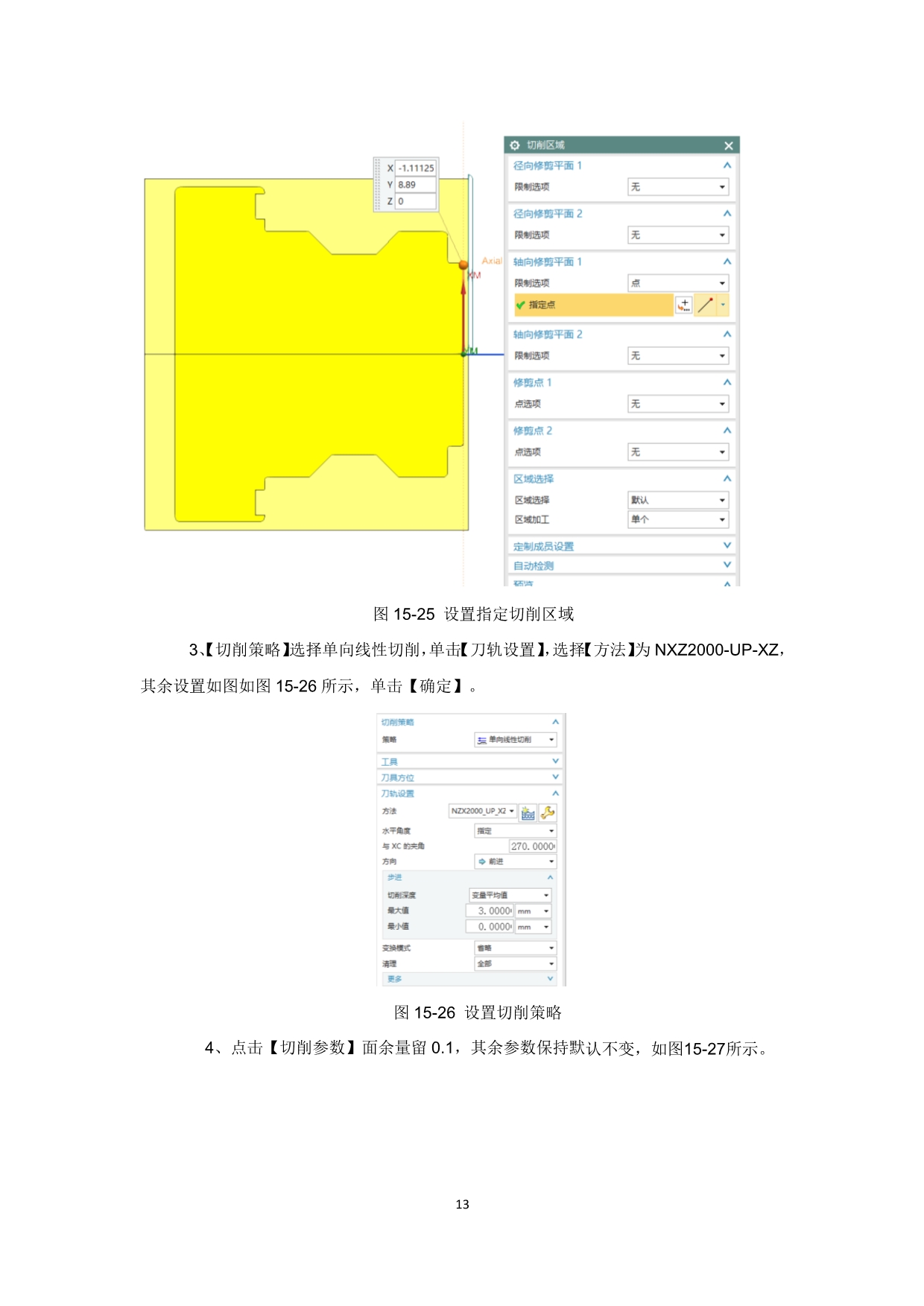
Task: Open 限制选项 dropdown under 轴向修剪平面 1
Action: click(678, 283)
